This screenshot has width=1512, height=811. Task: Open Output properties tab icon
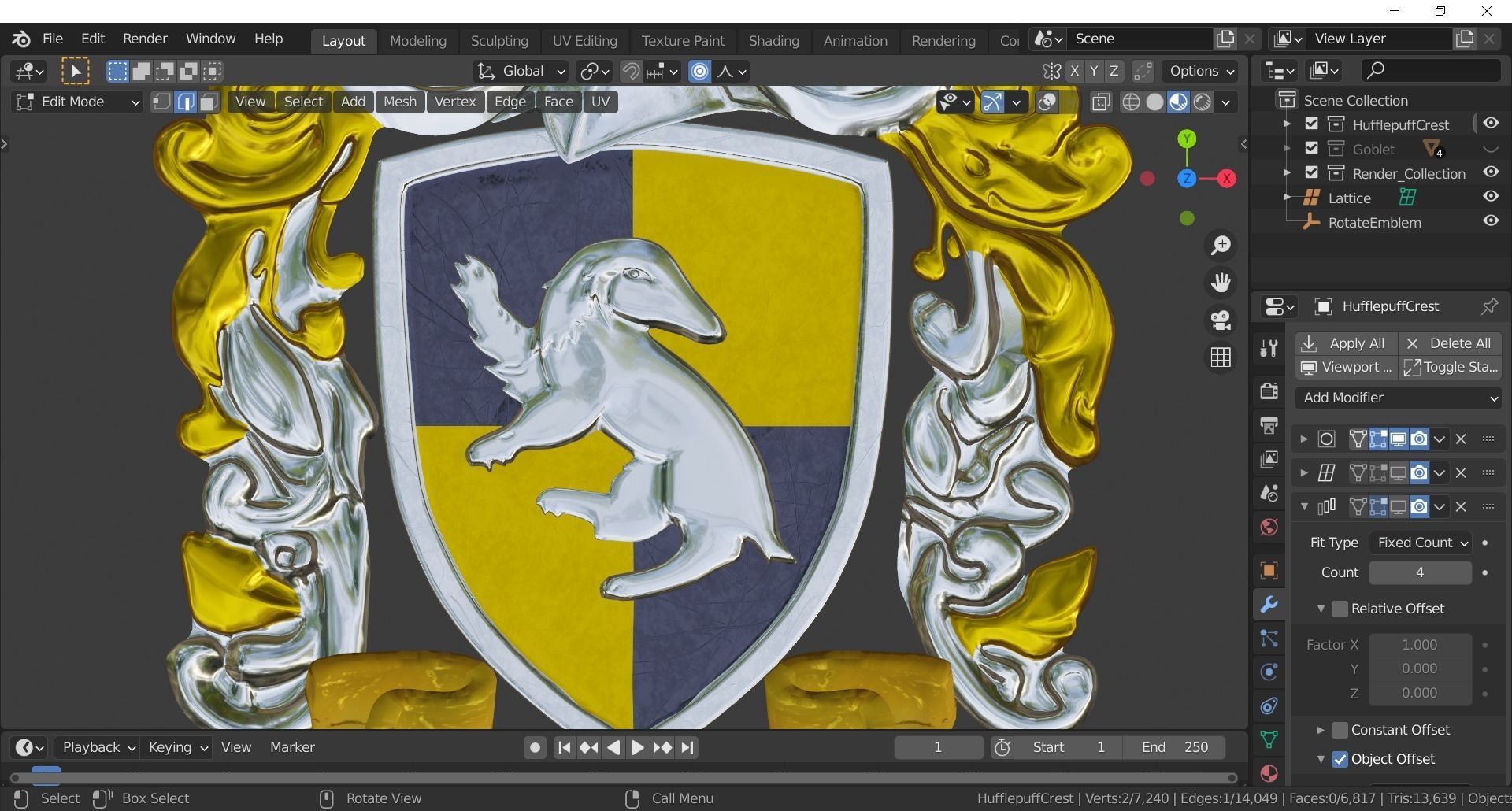pos(1269,425)
